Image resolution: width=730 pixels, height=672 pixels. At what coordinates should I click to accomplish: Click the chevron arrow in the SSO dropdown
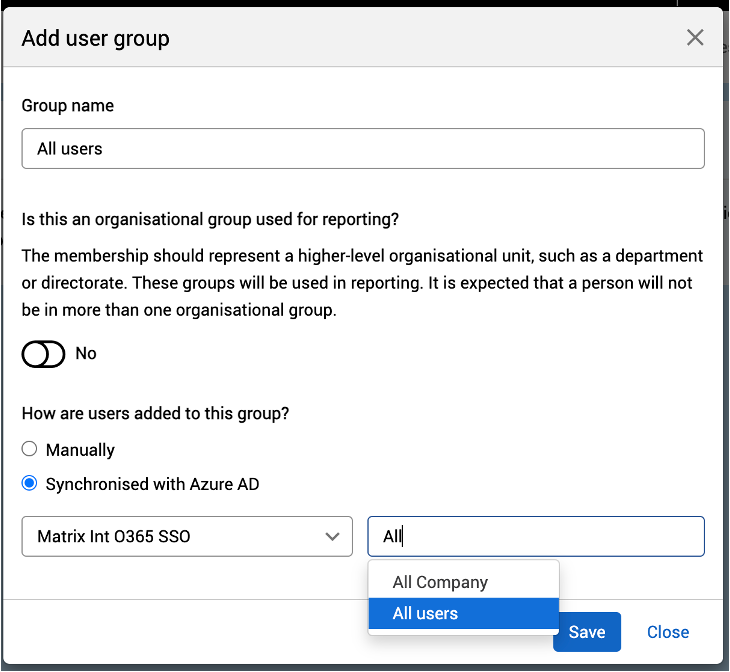tap(333, 537)
